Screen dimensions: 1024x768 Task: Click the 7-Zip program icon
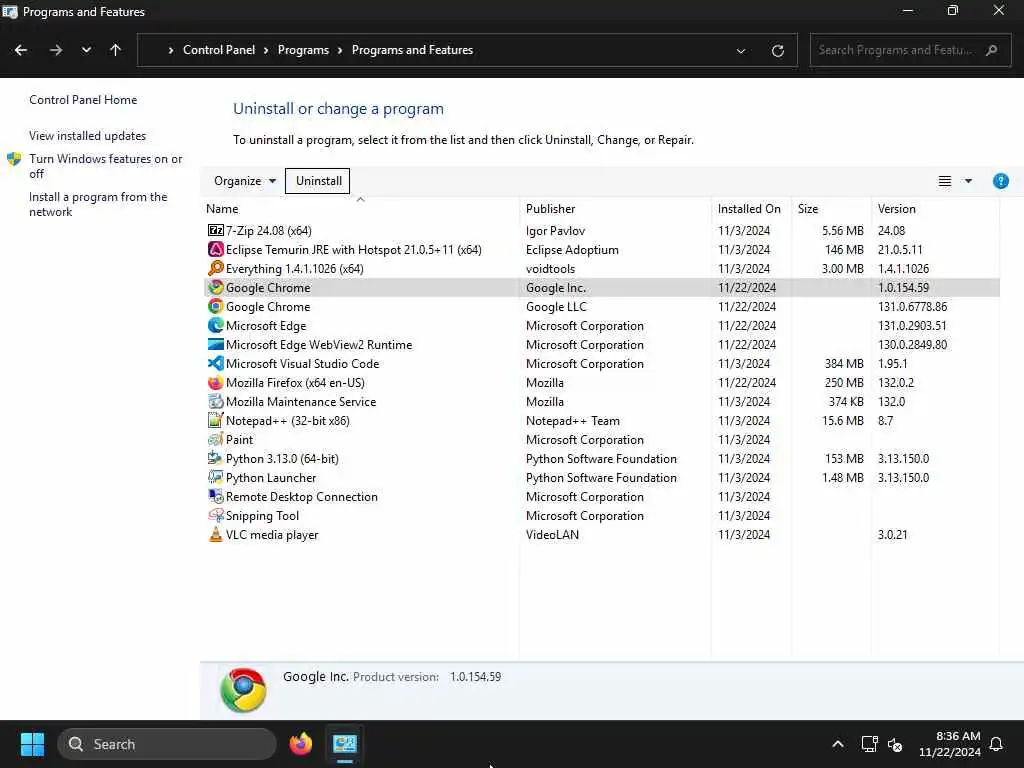(x=216, y=231)
